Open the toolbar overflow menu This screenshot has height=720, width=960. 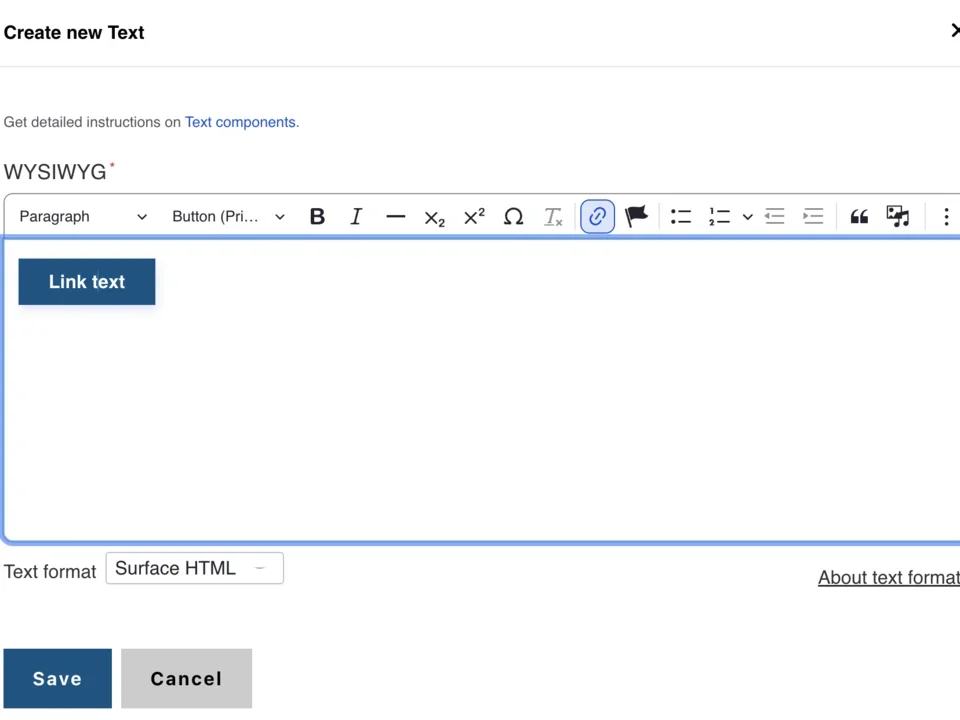945,216
